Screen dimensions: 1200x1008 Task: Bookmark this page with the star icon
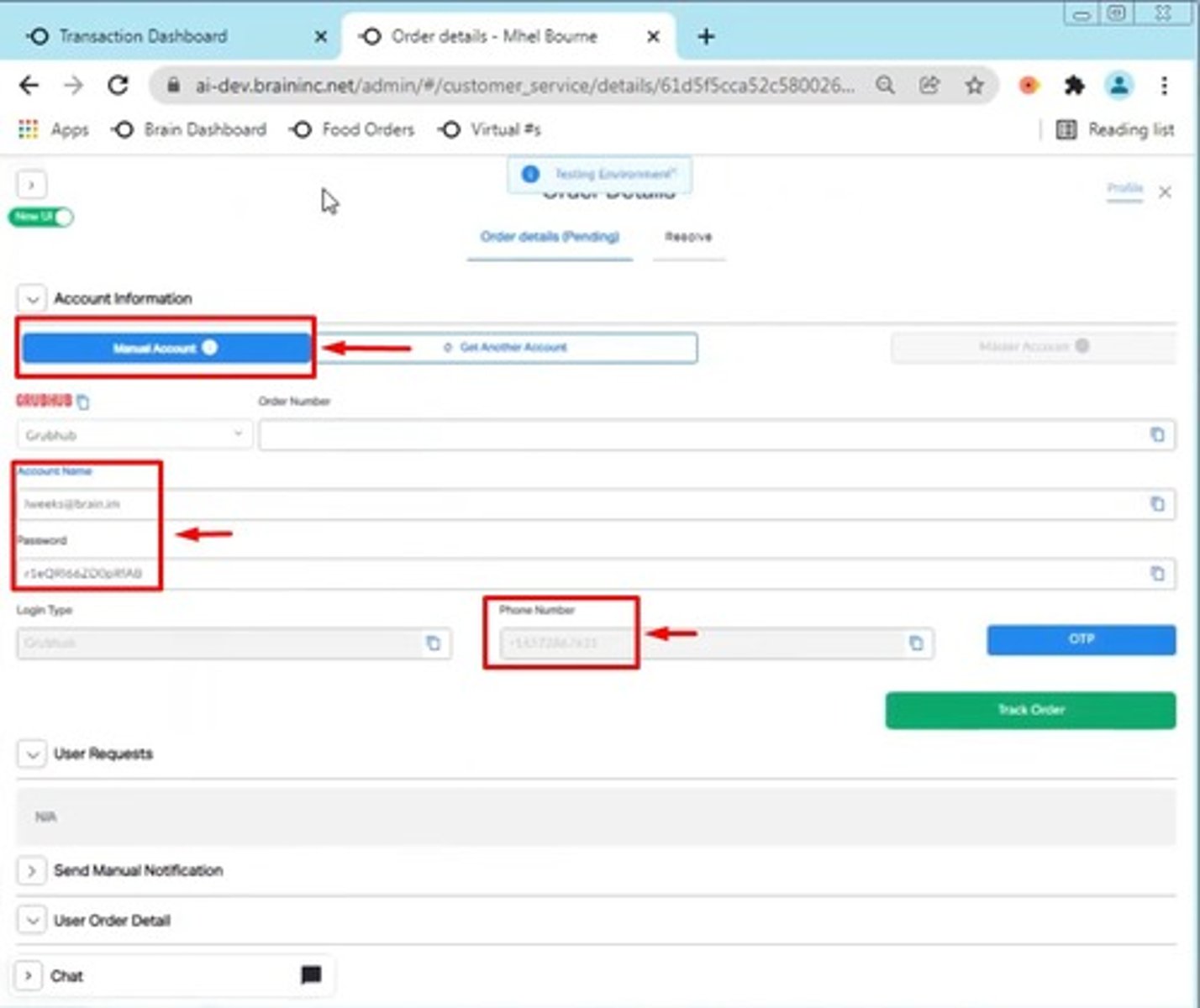(974, 85)
